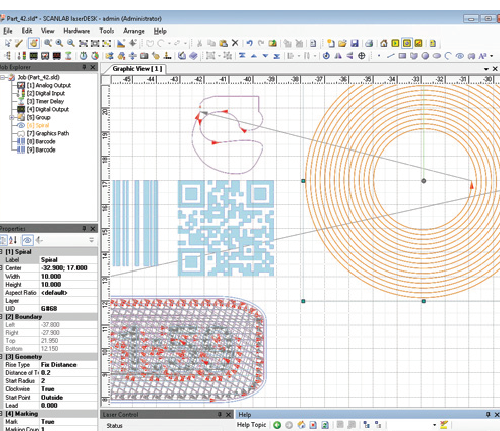Select the [1] Analog Output item
The width and height of the screenshot is (500, 431).
tap(49, 85)
